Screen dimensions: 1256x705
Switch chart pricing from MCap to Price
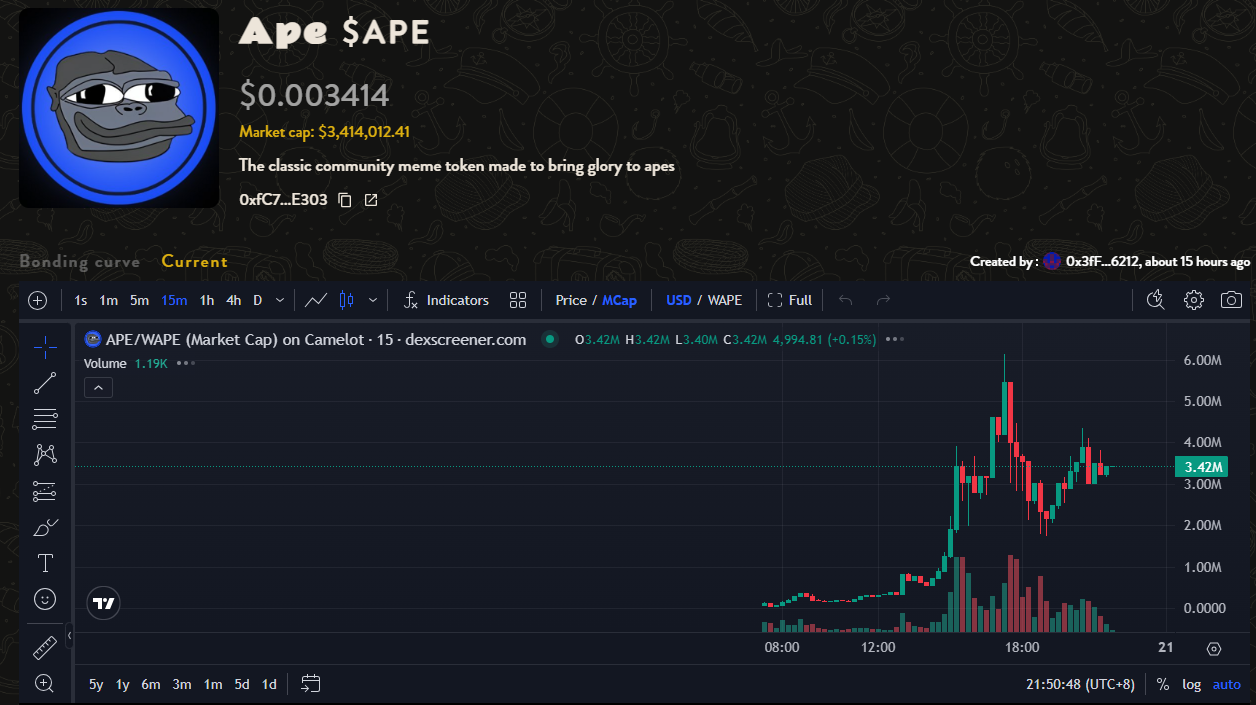click(x=571, y=299)
